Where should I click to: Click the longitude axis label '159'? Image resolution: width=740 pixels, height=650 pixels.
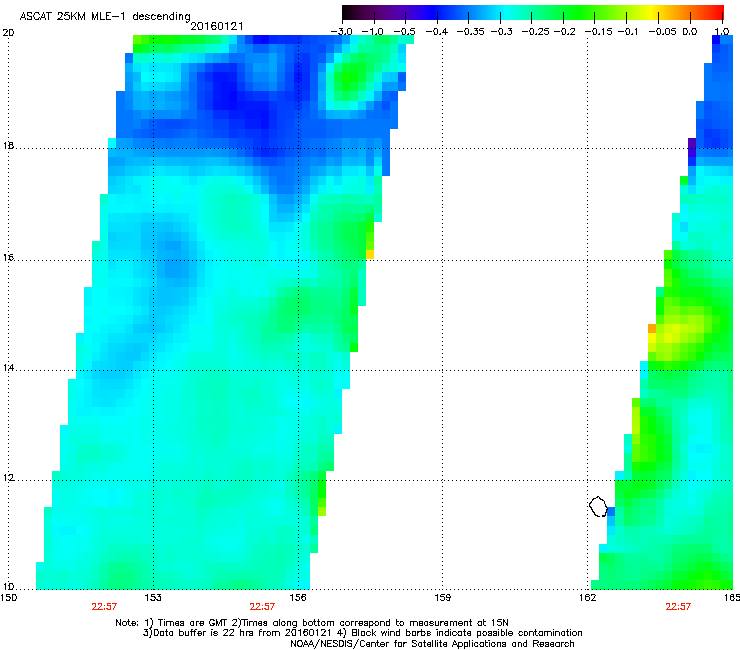pos(442,598)
